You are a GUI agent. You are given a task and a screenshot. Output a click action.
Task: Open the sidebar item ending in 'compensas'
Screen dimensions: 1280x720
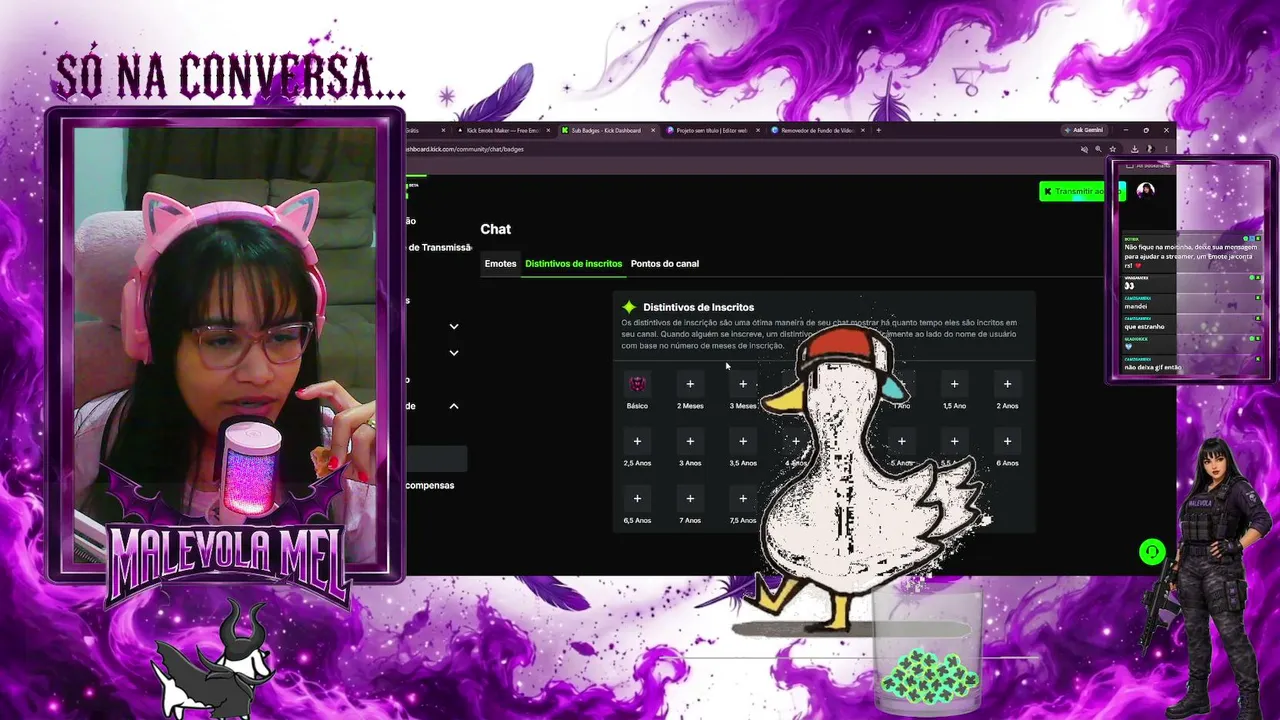430,486
